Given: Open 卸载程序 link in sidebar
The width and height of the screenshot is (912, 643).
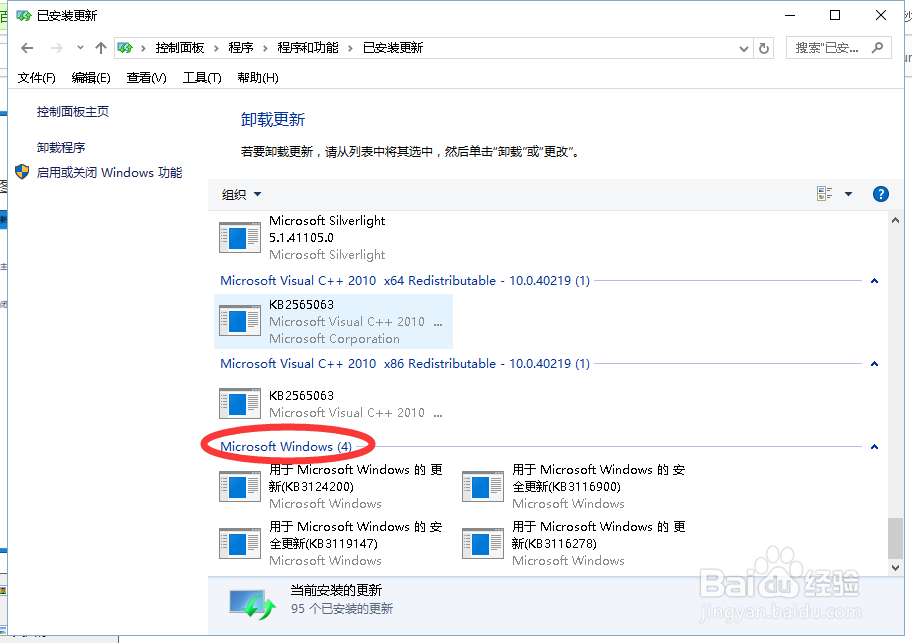Looking at the screenshot, I should pyautogui.click(x=60, y=148).
